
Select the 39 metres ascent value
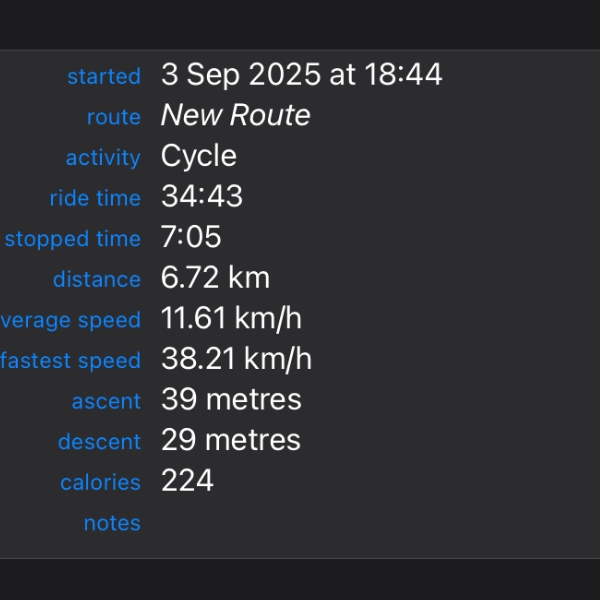pyautogui.click(x=231, y=400)
